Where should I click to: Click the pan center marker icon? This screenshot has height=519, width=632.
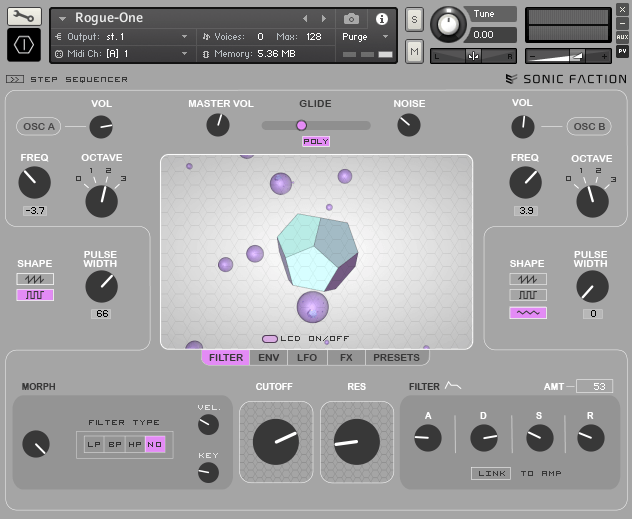click(x=473, y=56)
